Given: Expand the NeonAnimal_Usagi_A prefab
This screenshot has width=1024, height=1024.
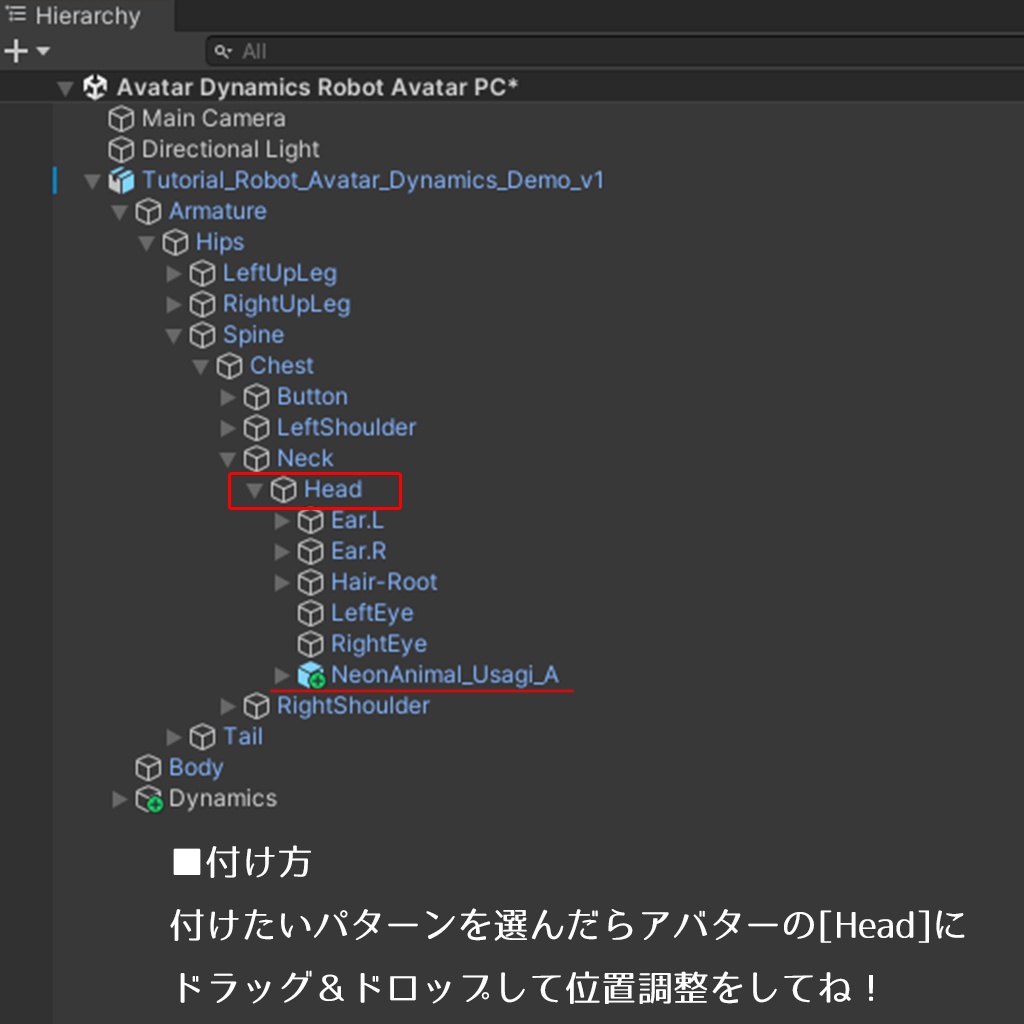Looking at the screenshot, I should coord(281,675).
